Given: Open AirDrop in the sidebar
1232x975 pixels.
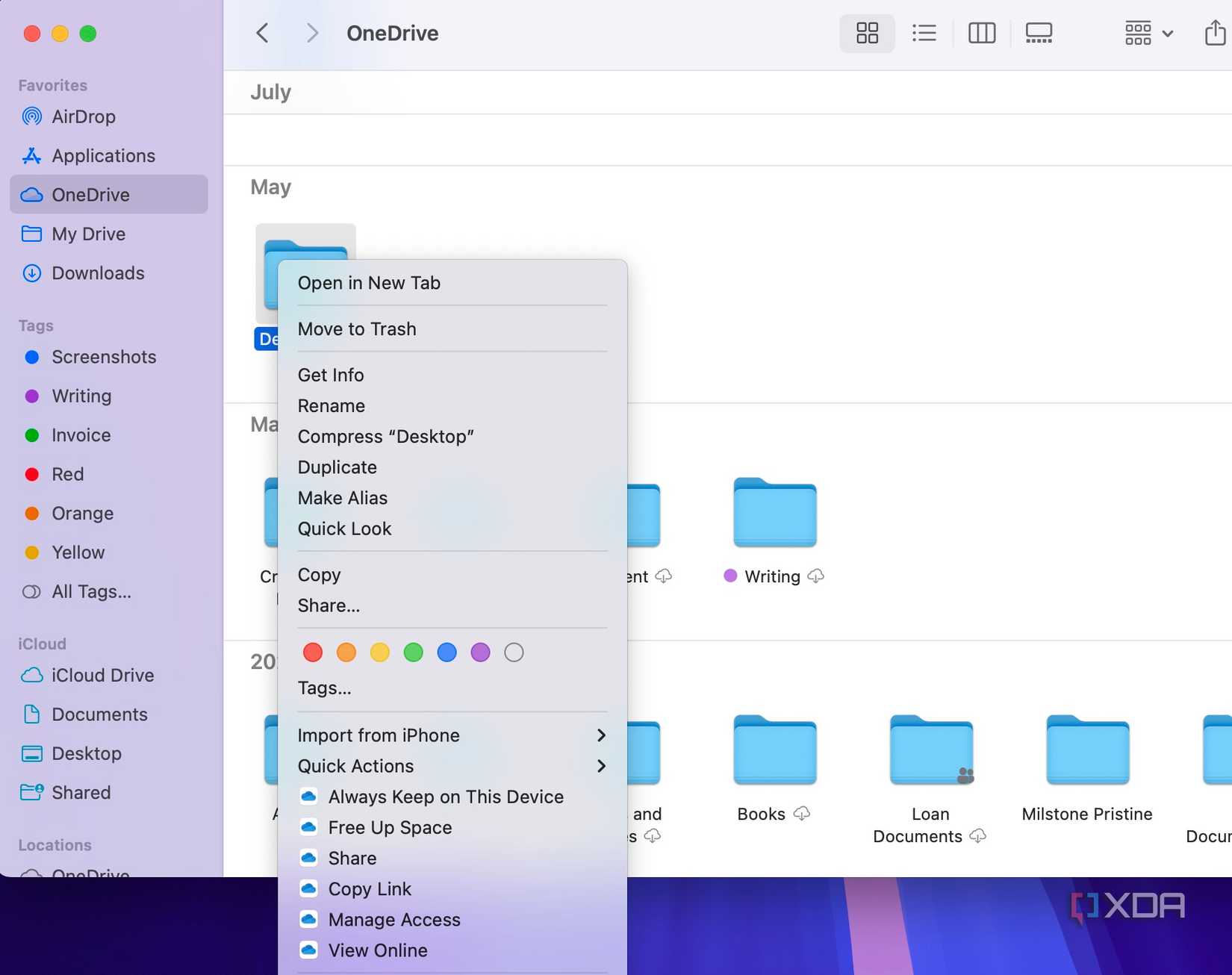Looking at the screenshot, I should point(83,116).
